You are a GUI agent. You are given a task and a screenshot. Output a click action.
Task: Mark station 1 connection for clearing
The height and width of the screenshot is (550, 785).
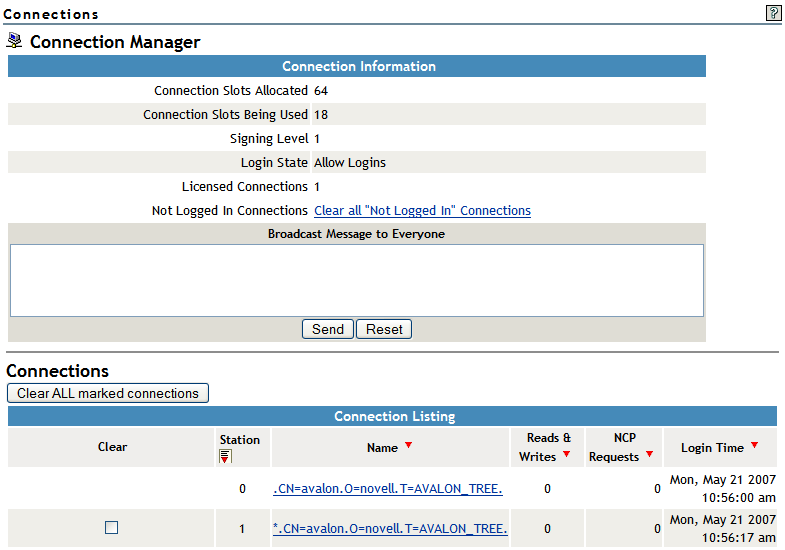pyautogui.click(x=111, y=527)
